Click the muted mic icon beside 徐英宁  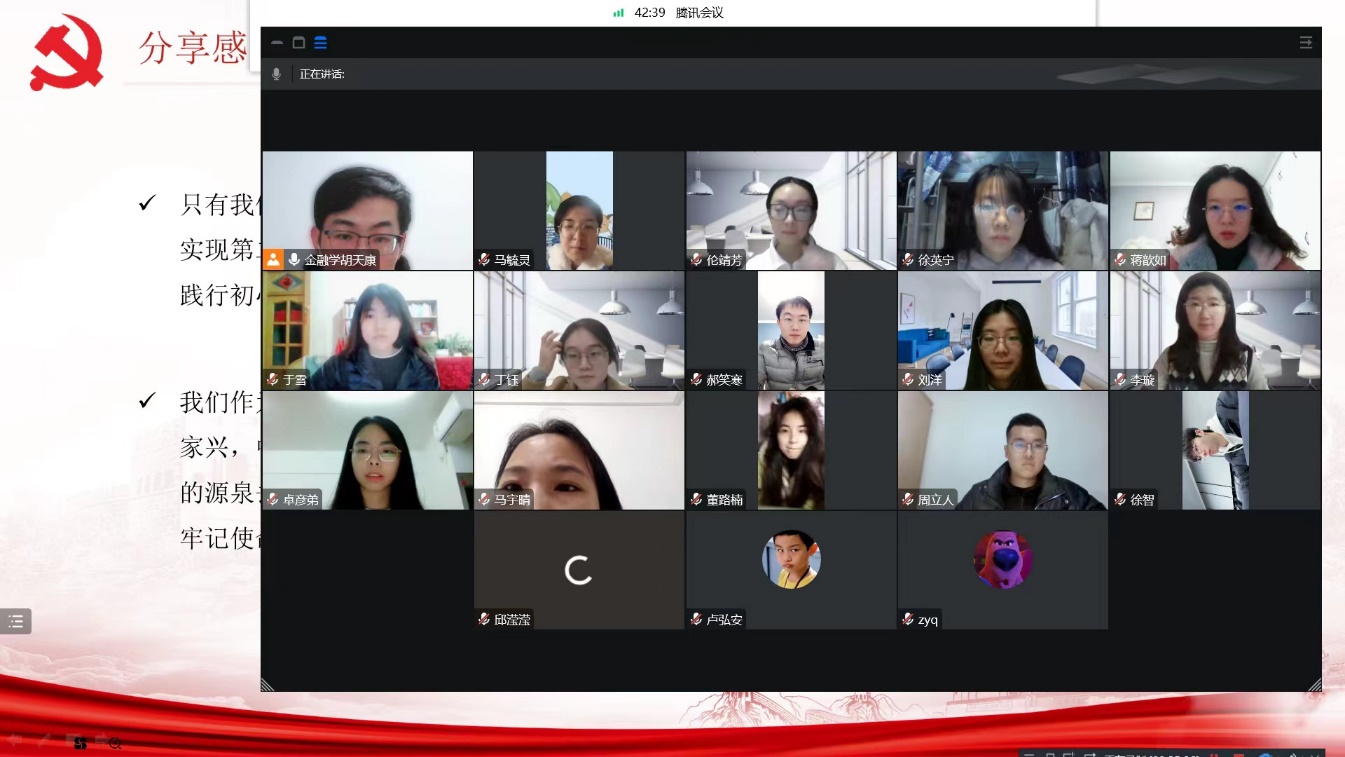click(908, 260)
